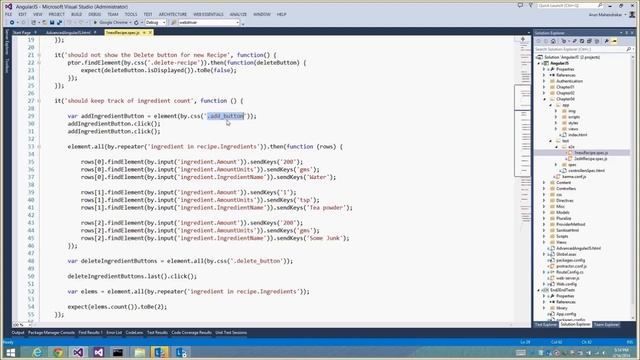Click Save All icon in toolbar
Screen dimensions: 640x360
59,22
